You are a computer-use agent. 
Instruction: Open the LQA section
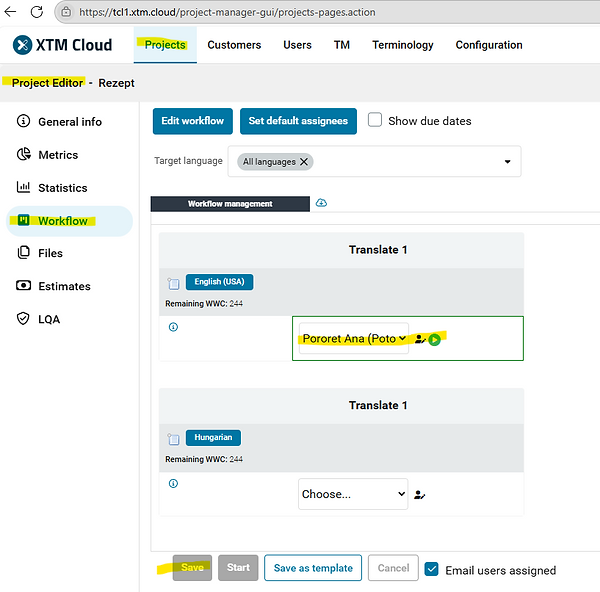point(49,319)
